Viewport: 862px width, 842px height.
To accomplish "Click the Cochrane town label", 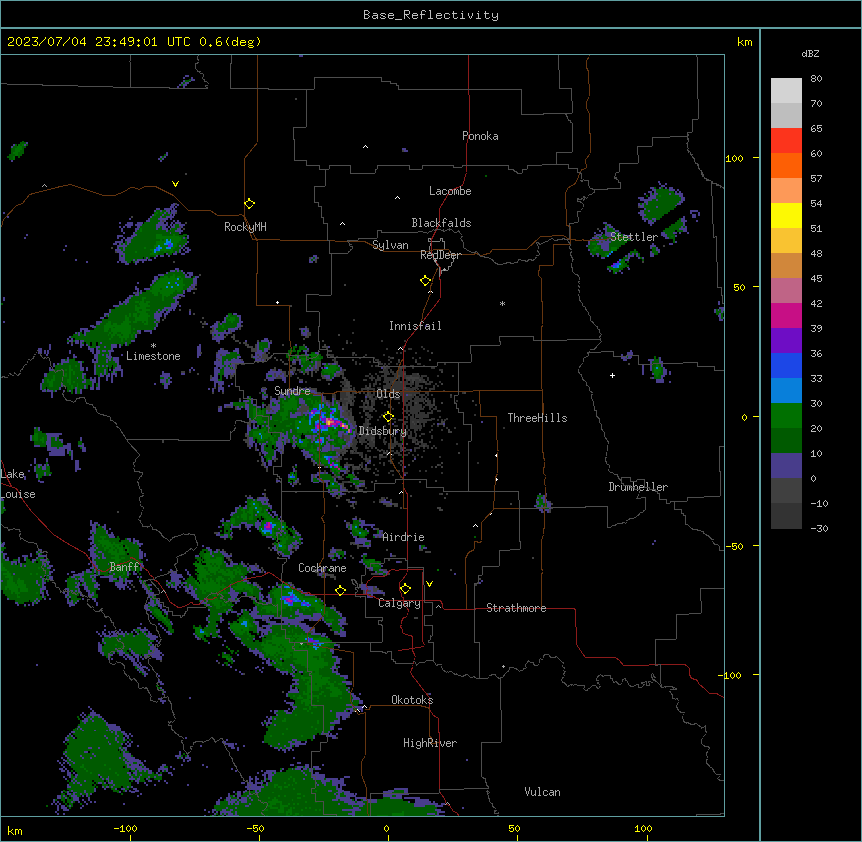I will [322, 568].
